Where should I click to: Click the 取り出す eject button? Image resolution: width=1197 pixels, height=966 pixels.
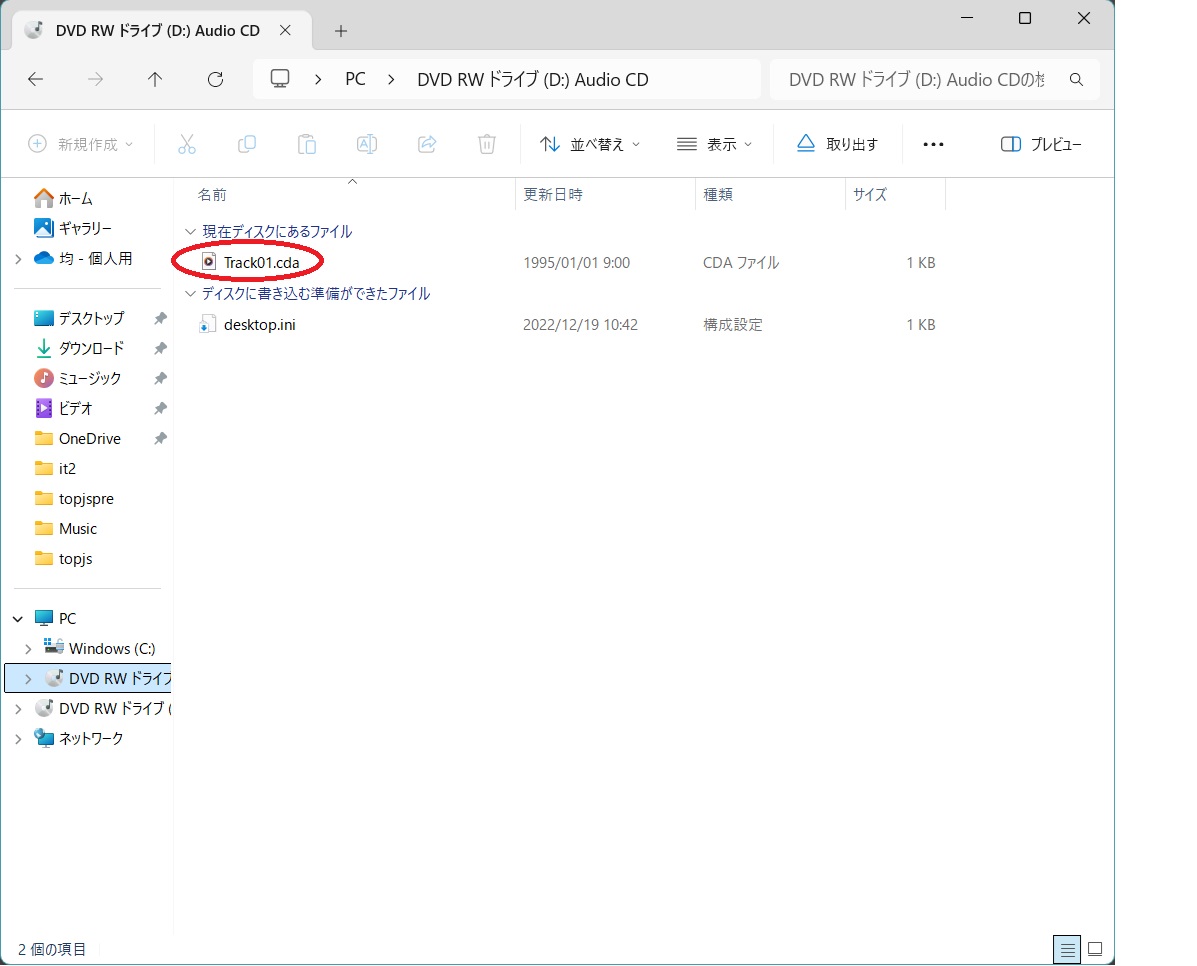pos(838,144)
